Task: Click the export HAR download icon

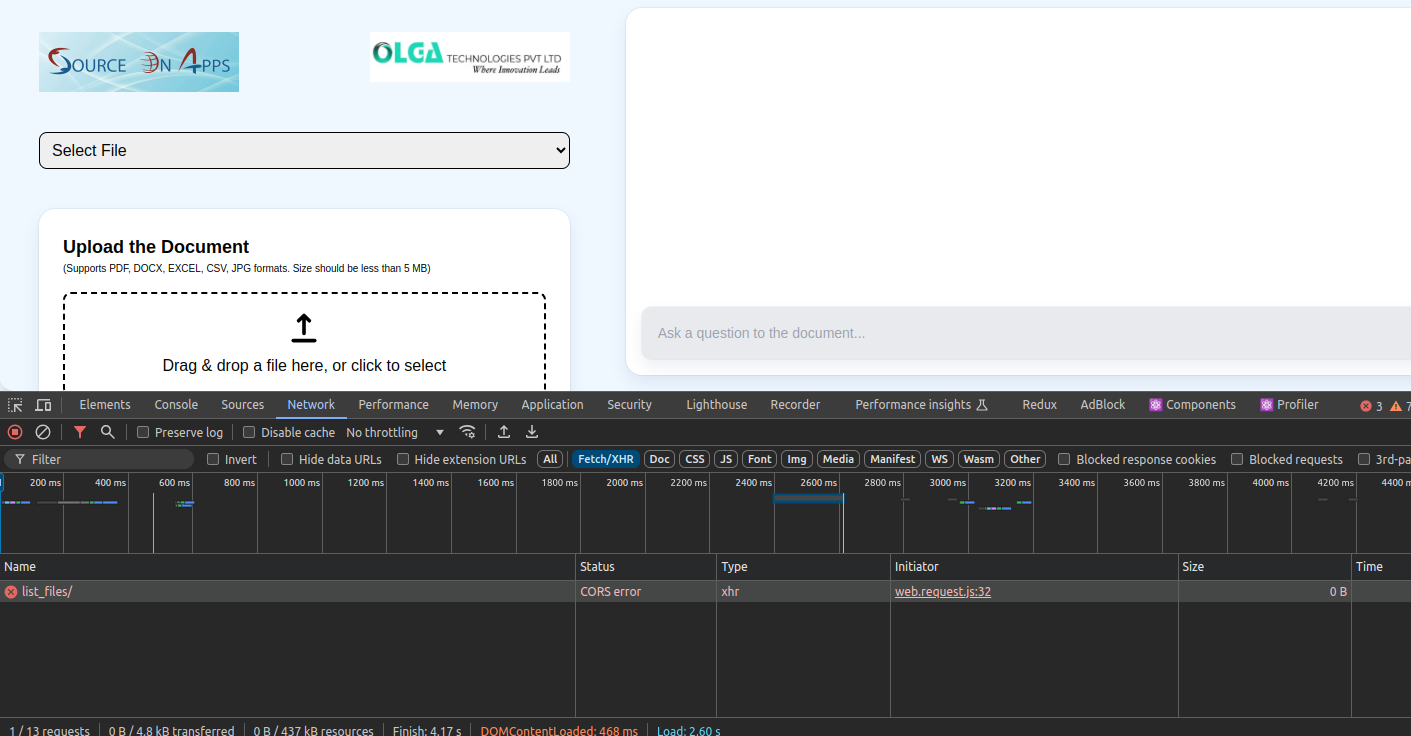Action: [x=532, y=432]
